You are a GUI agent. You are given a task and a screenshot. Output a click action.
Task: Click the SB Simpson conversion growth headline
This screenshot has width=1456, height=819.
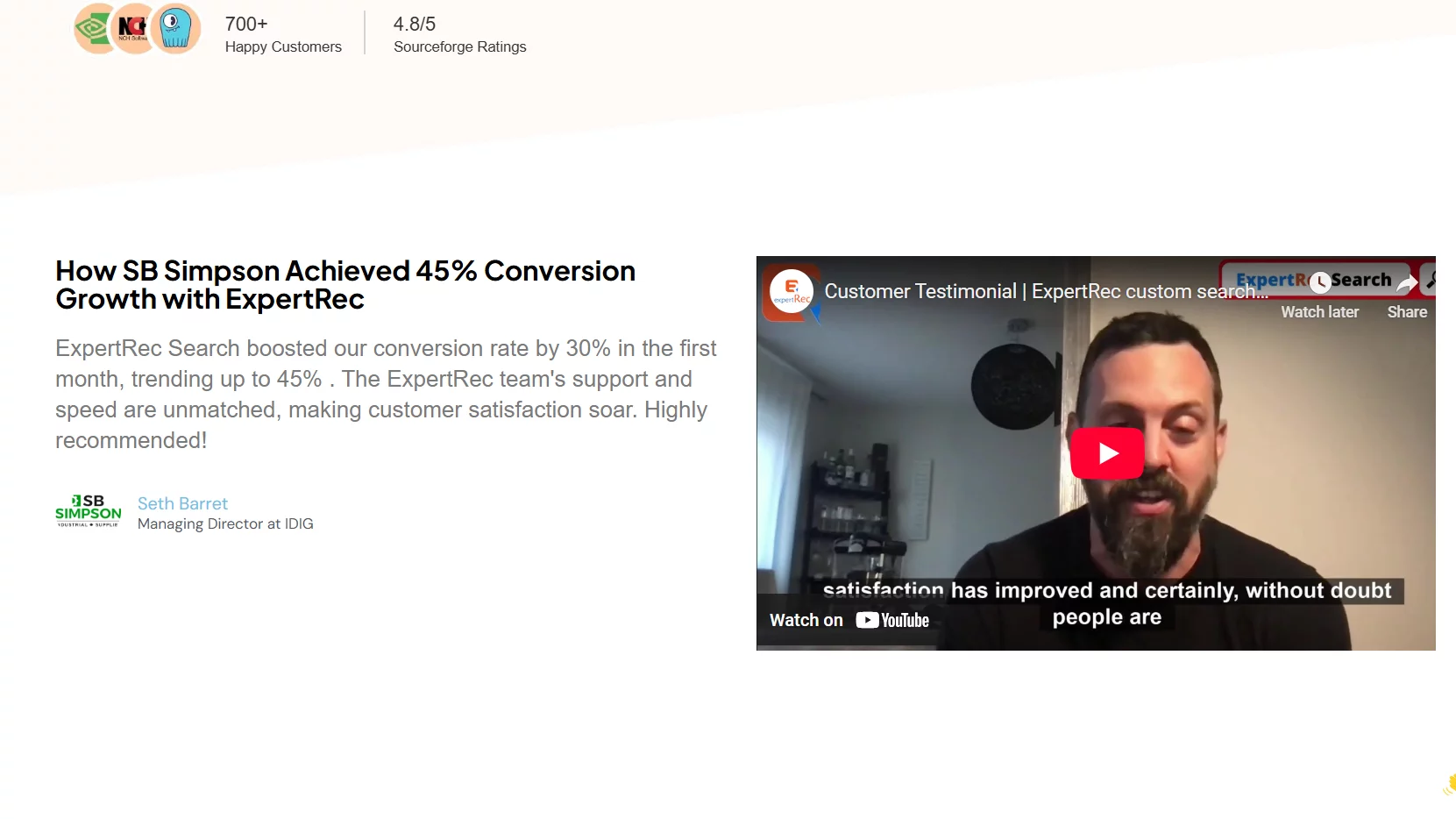click(345, 285)
